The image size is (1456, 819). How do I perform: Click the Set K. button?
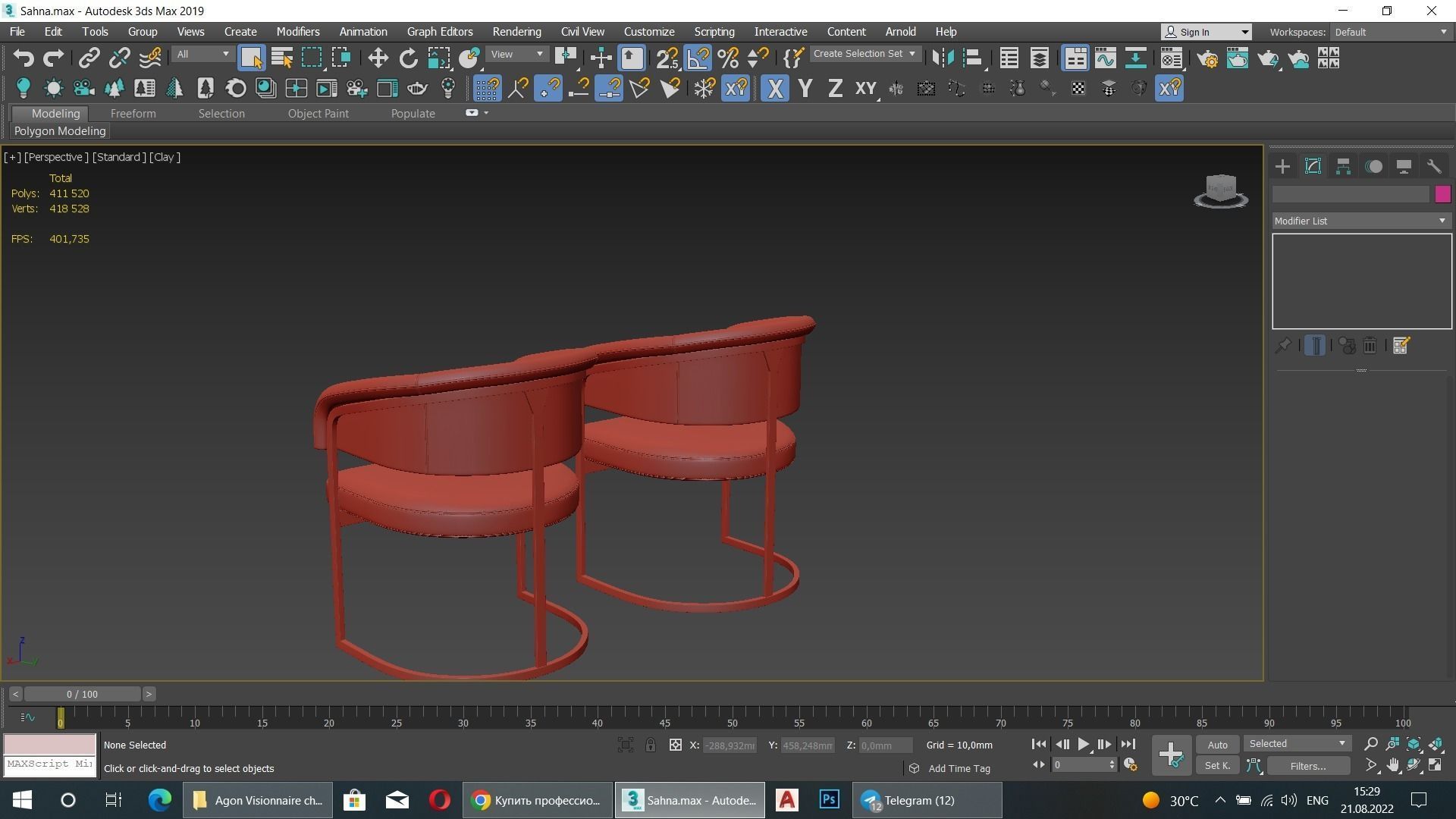point(1217,766)
